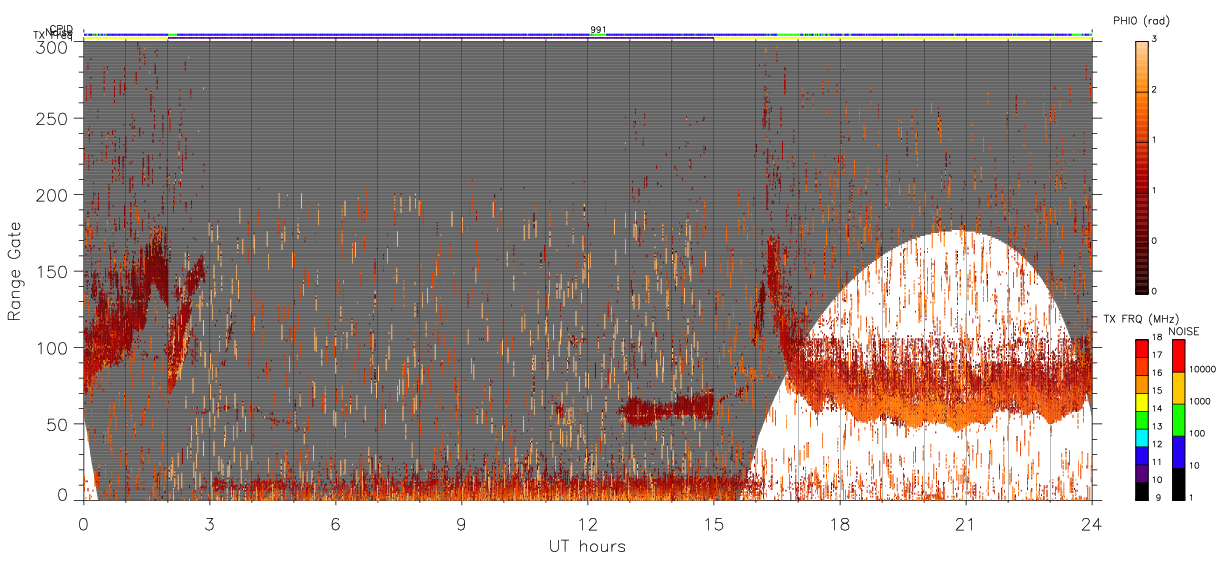Image resolution: width=1228 pixels, height=567 pixels.
Task: Click the '6' UT hours tick label
Action: pos(336,524)
